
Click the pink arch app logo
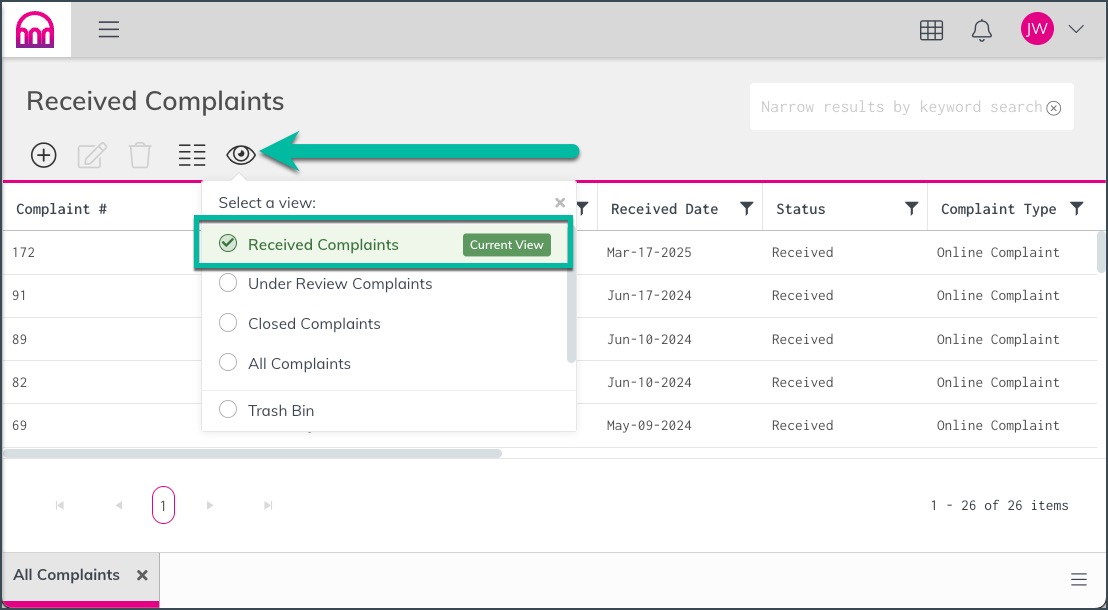click(35, 30)
